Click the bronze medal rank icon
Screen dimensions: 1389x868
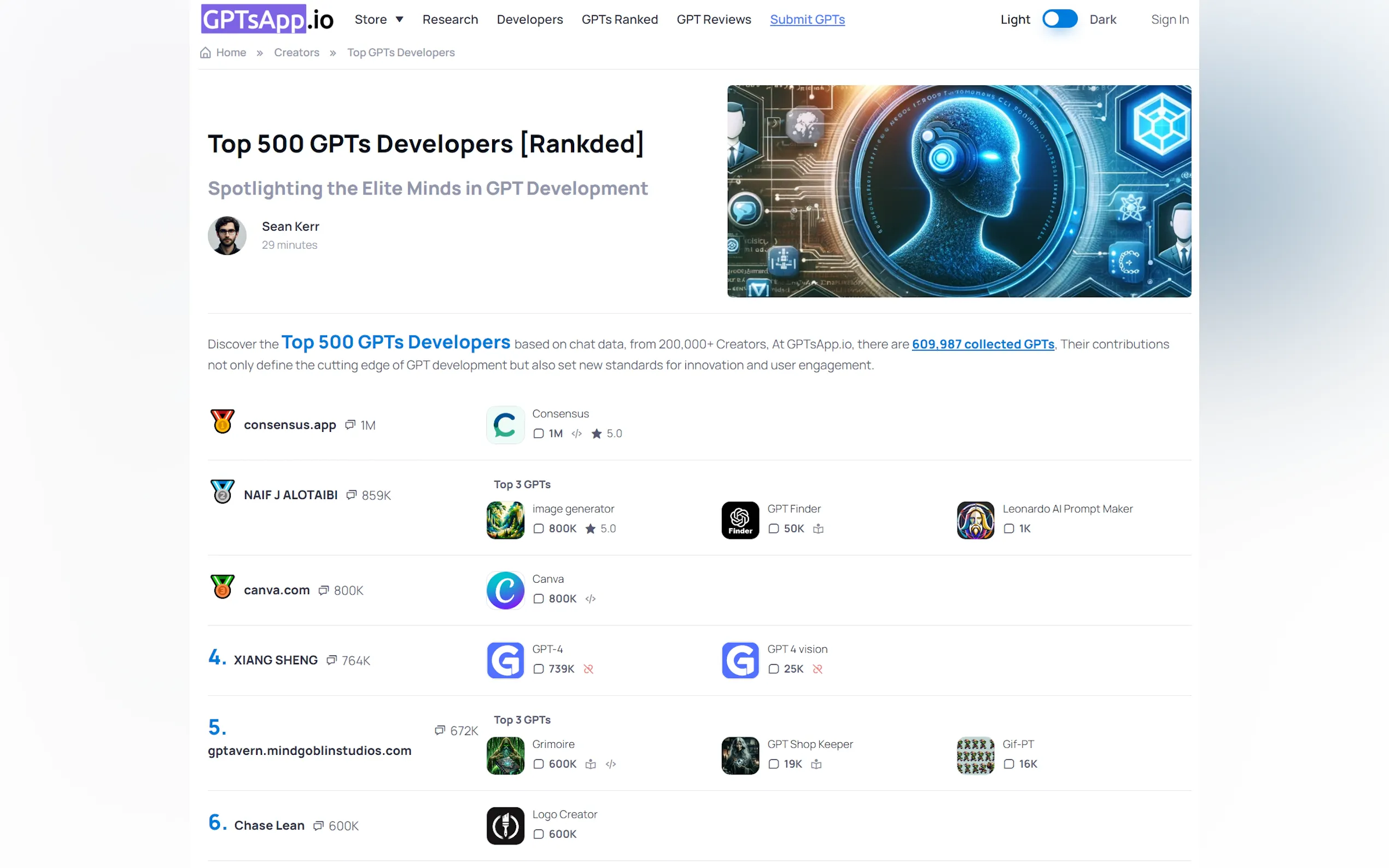pos(222,587)
